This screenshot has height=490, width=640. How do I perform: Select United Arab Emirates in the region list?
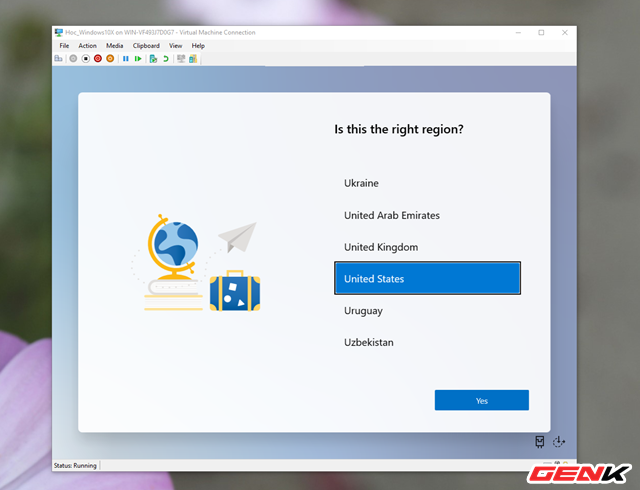click(x=427, y=215)
